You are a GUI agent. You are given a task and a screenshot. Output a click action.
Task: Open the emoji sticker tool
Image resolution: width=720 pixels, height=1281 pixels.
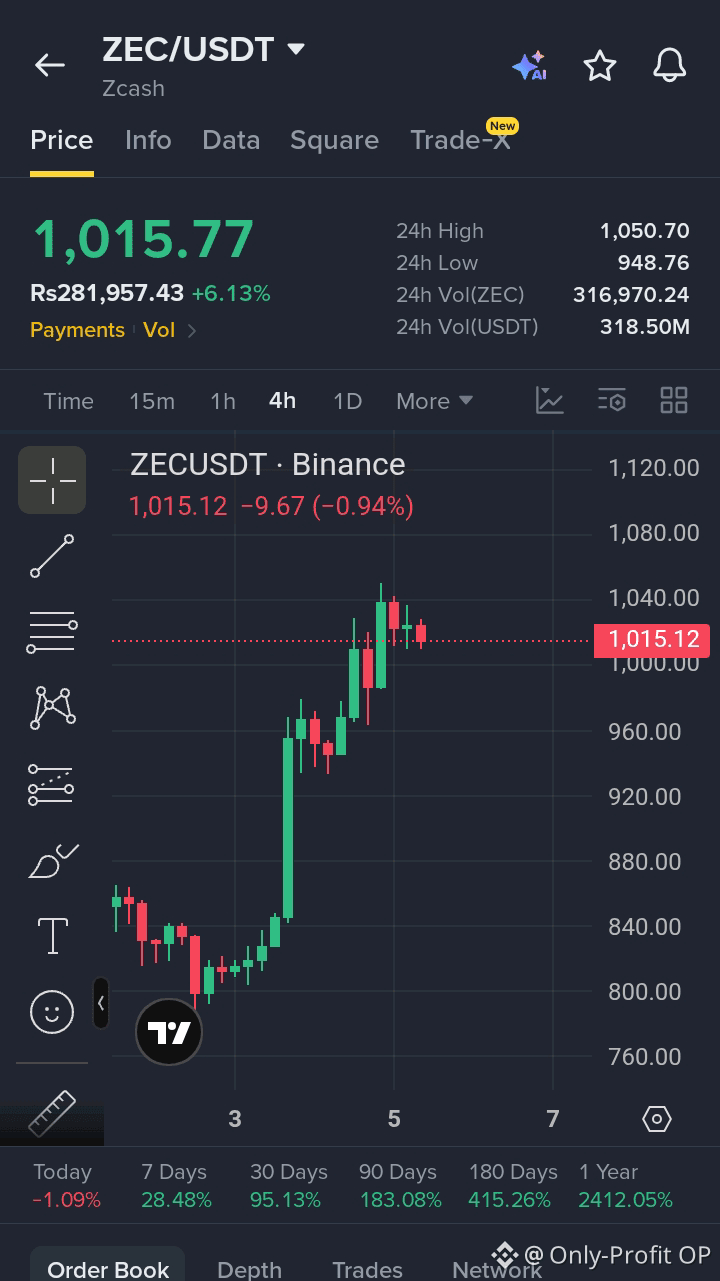(52, 1012)
